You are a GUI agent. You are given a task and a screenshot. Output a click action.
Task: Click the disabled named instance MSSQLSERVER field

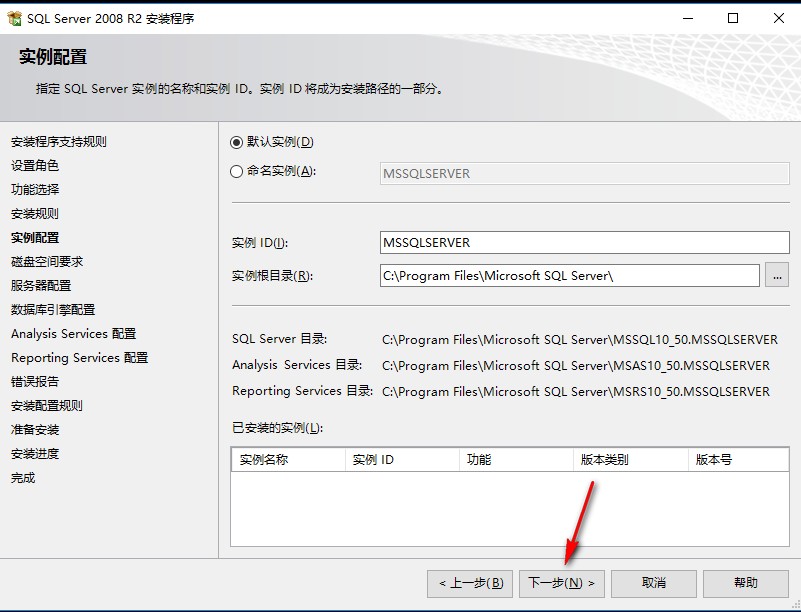pos(584,174)
